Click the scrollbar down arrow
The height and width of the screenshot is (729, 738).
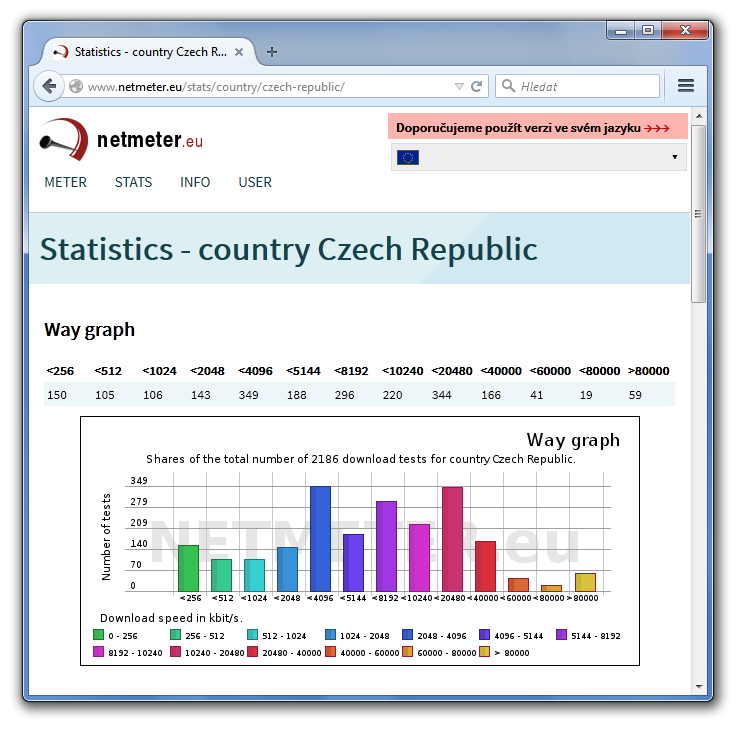click(699, 687)
